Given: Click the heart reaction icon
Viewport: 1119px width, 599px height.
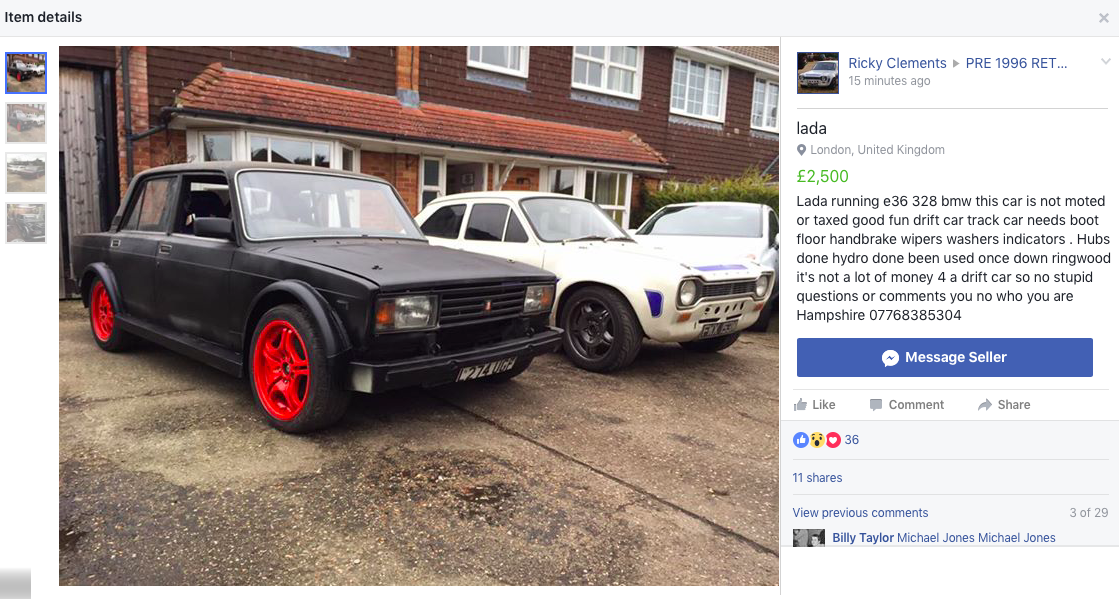Looking at the screenshot, I should coord(833,440).
